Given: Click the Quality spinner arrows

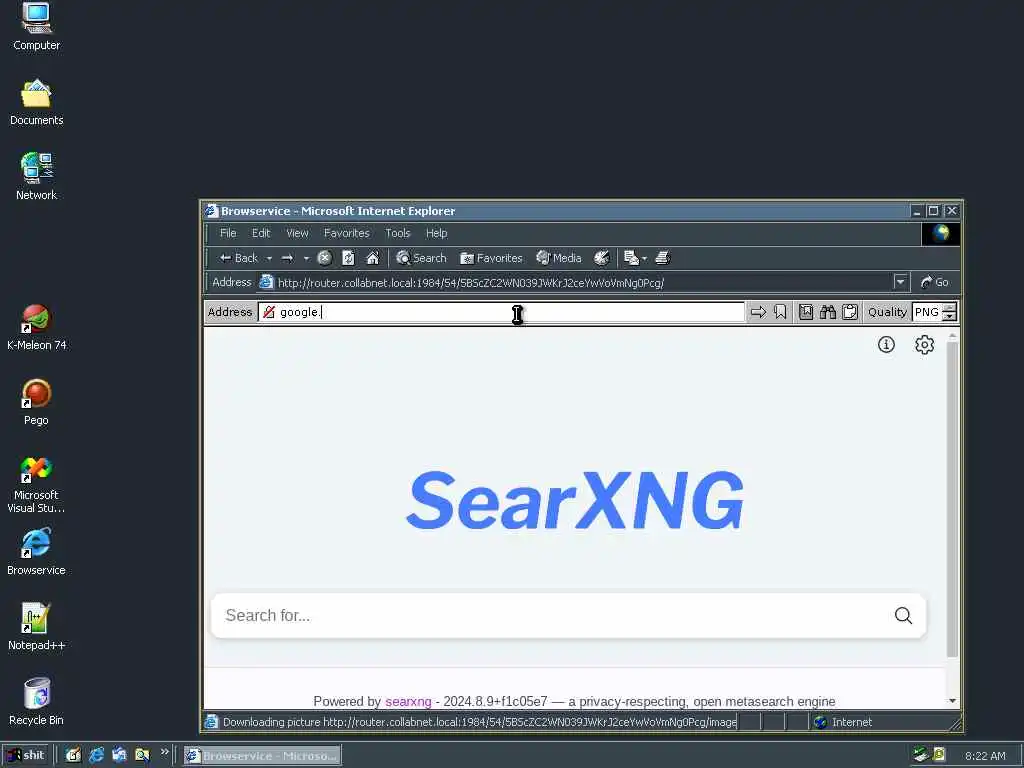Looking at the screenshot, I should point(950,312).
